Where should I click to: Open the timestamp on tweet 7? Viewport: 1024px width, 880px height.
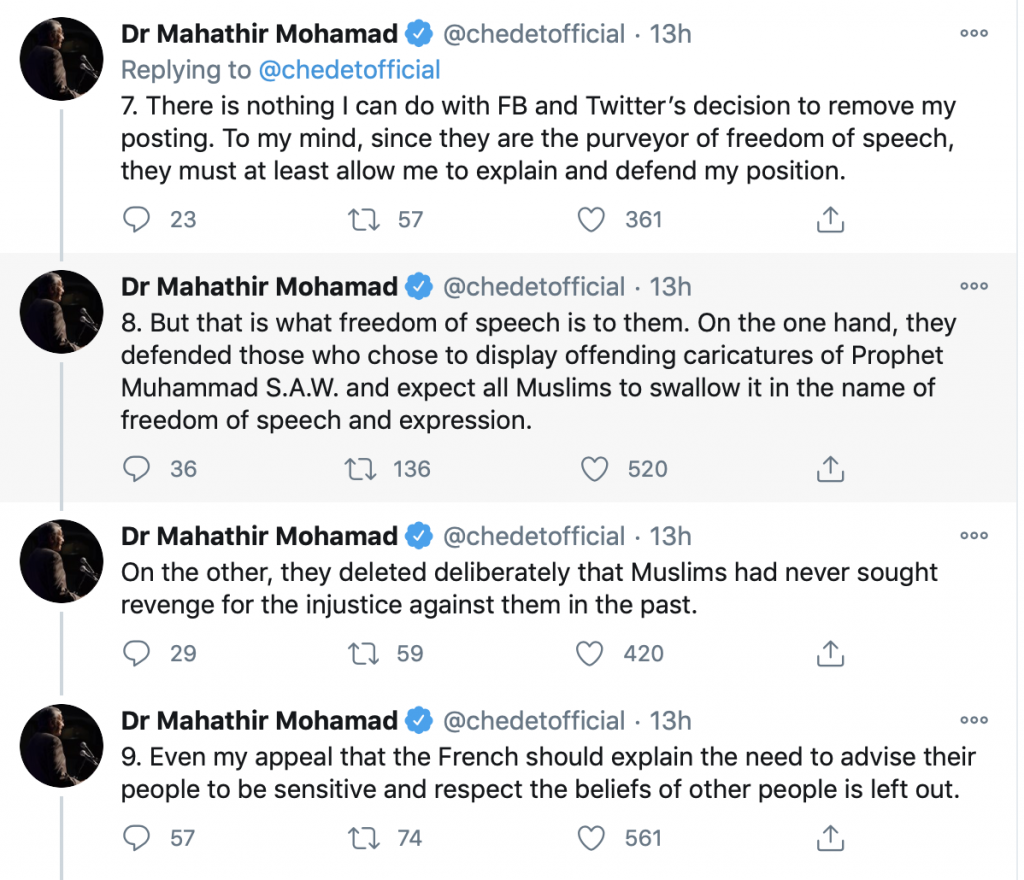click(670, 33)
